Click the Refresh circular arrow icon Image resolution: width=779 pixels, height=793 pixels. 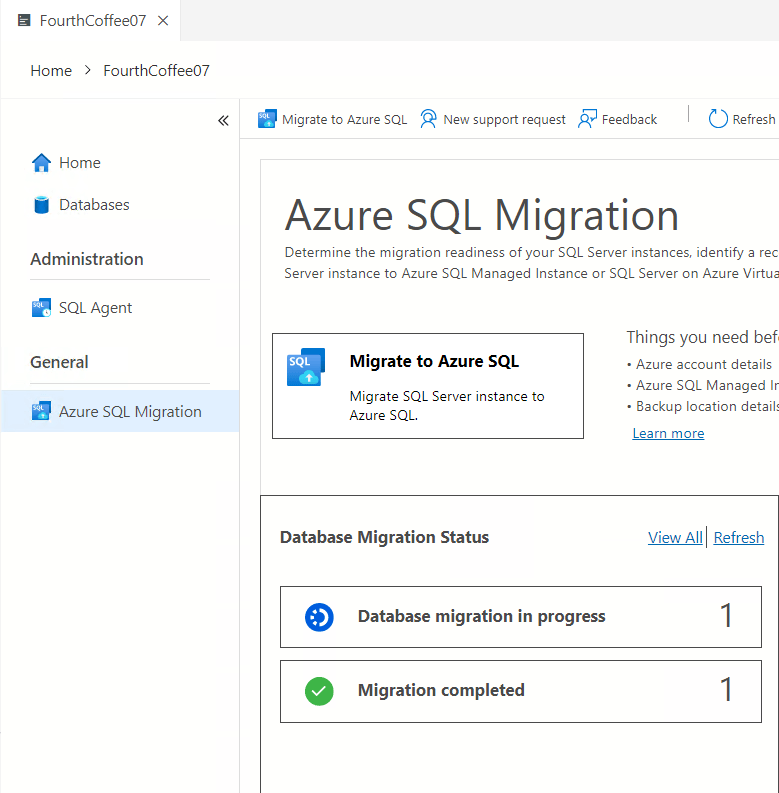(718, 119)
